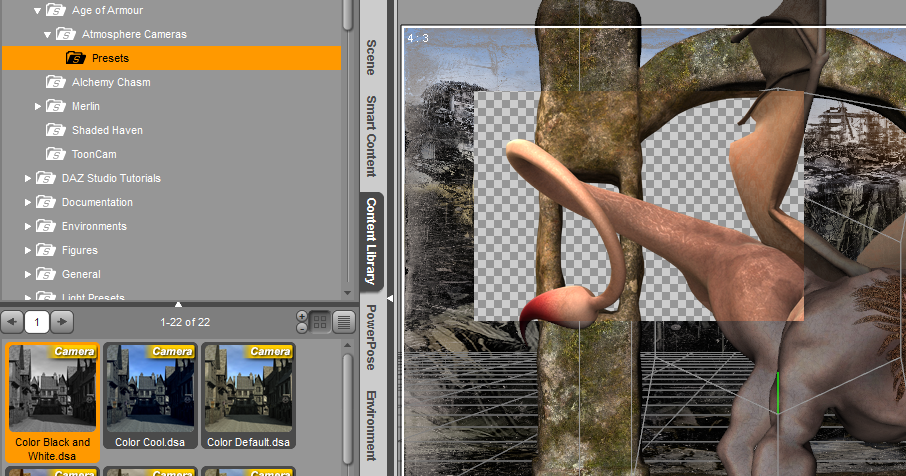Screen dimensions: 906x476
Task: Open the Smart Content tab
Action: (x=371, y=136)
